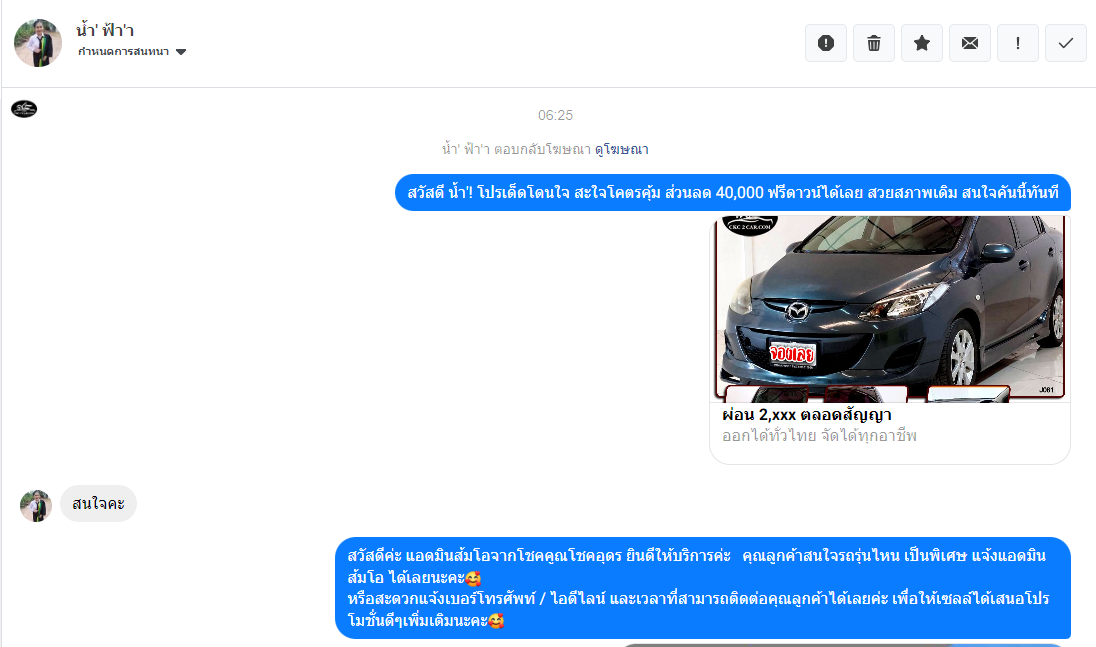Select the greeting message about 40,000 discount

tap(733, 192)
